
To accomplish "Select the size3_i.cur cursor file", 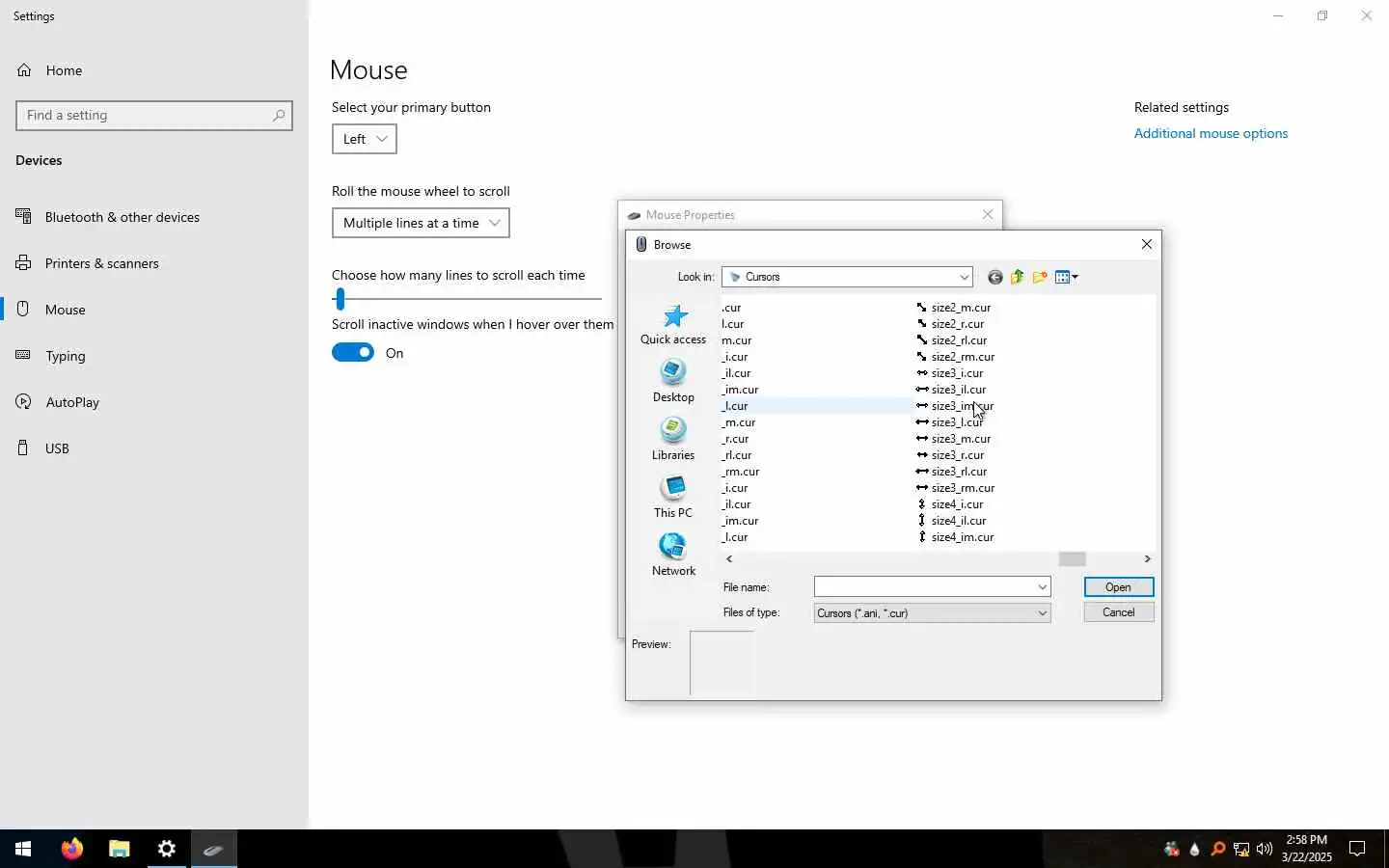I will pos(950,373).
